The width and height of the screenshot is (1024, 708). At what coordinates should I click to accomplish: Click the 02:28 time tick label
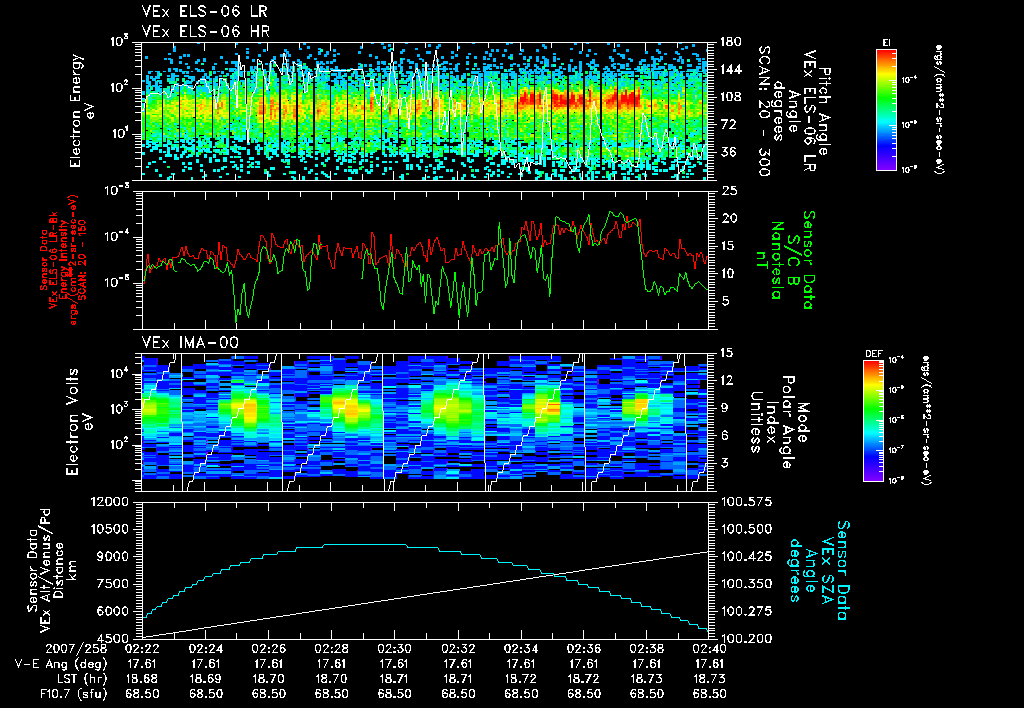coord(331,649)
